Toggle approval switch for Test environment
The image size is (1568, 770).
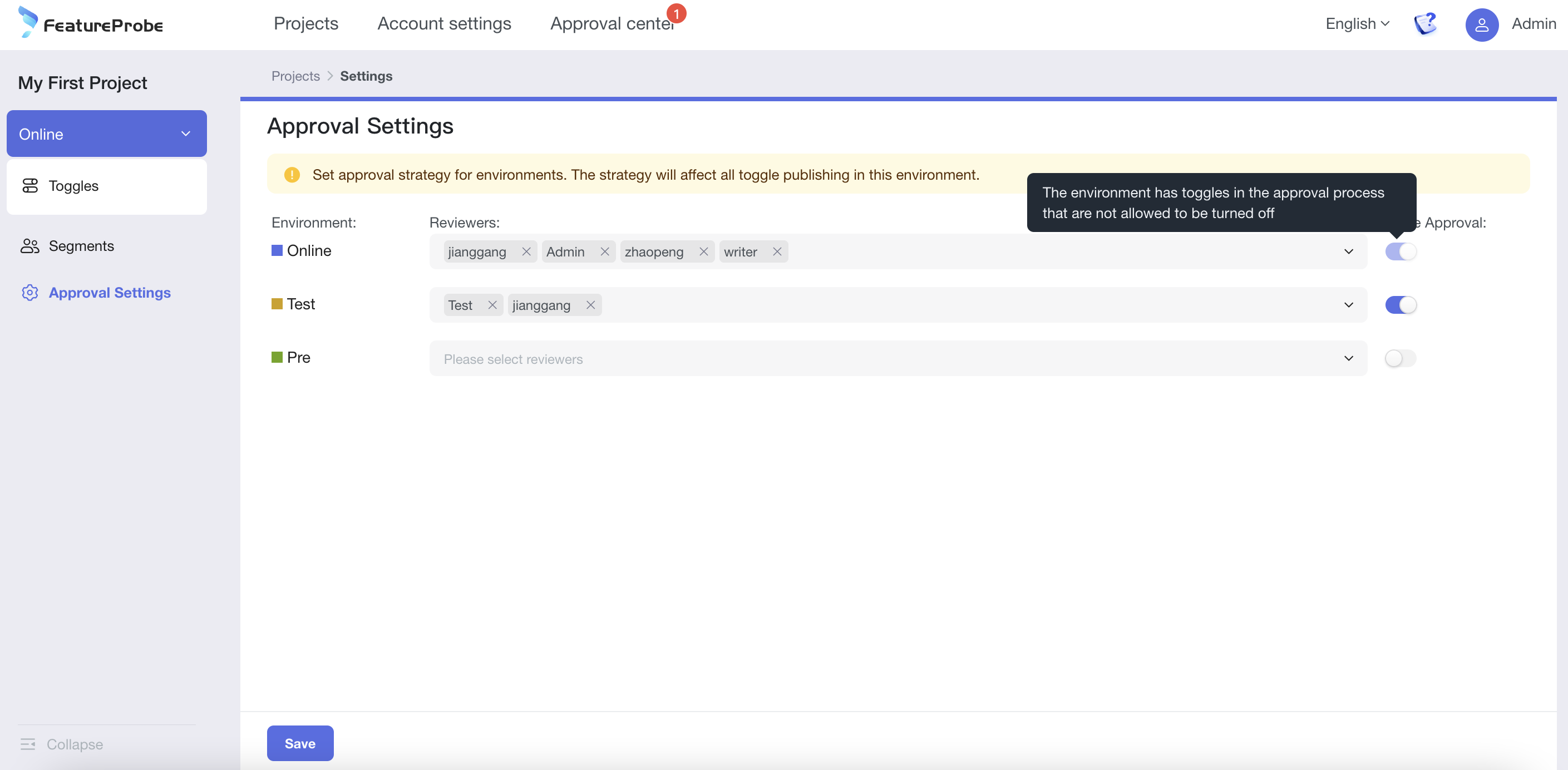coord(1400,305)
